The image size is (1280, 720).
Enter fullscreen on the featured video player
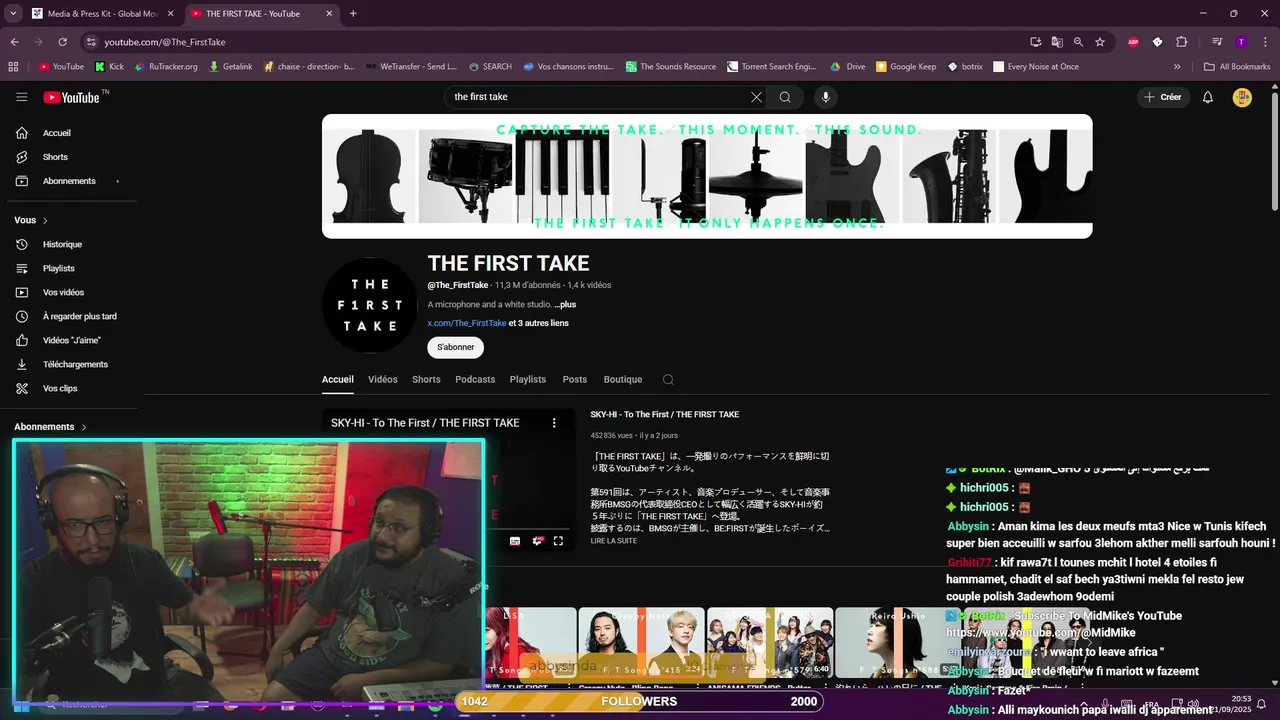pyautogui.click(x=558, y=541)
